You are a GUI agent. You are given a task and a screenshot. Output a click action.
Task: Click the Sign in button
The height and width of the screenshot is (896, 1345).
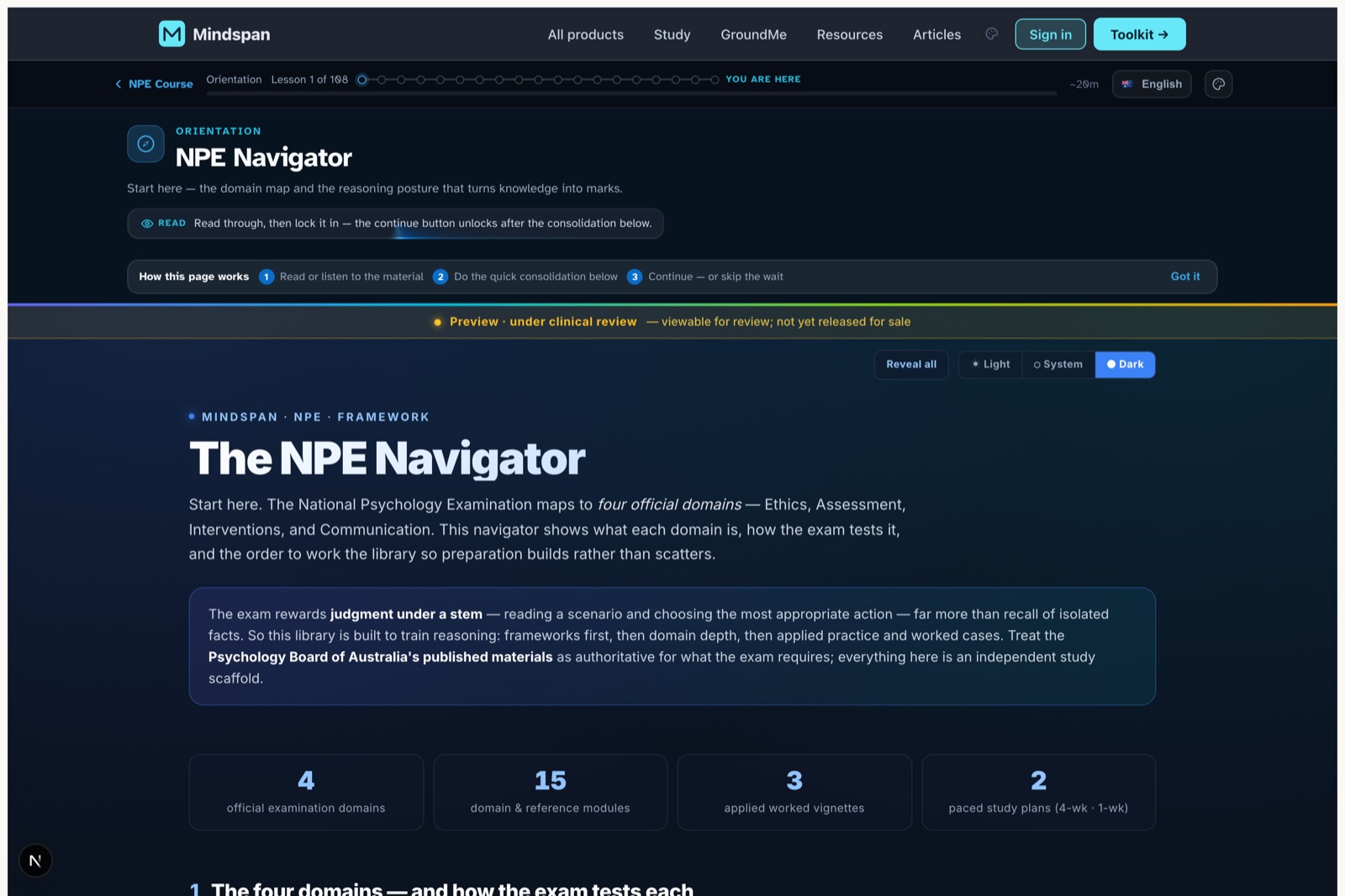(x=1050, y=34)
